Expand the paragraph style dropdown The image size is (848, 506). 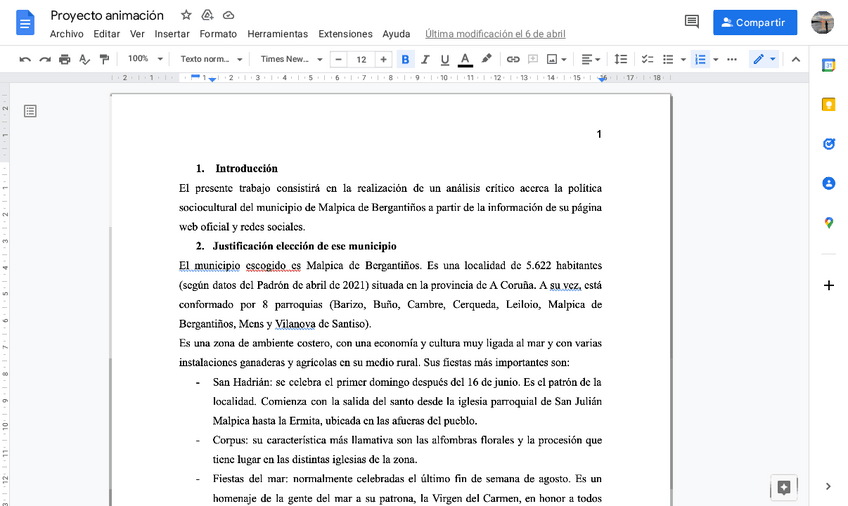click(x=211, y=59)
